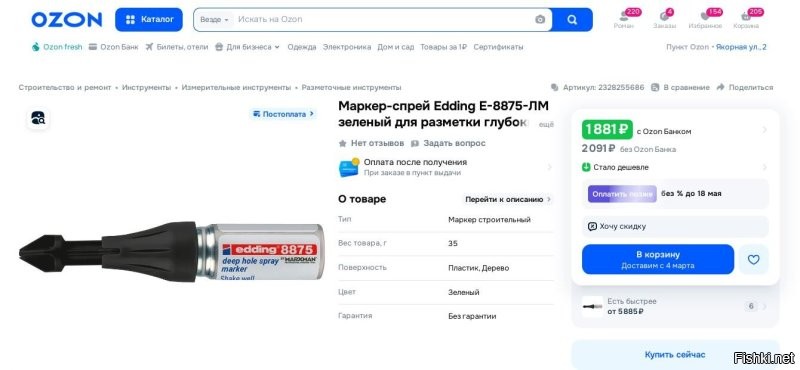Open the Дом и сад category

coord(395,47)
